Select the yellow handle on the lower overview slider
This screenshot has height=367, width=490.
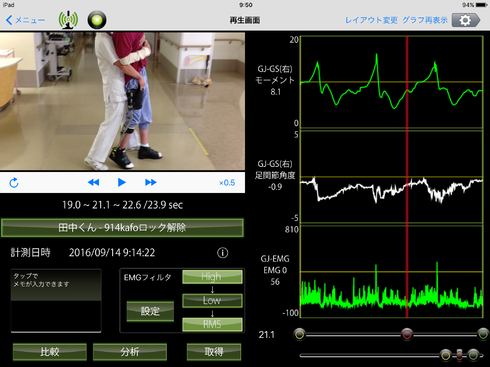446,355
